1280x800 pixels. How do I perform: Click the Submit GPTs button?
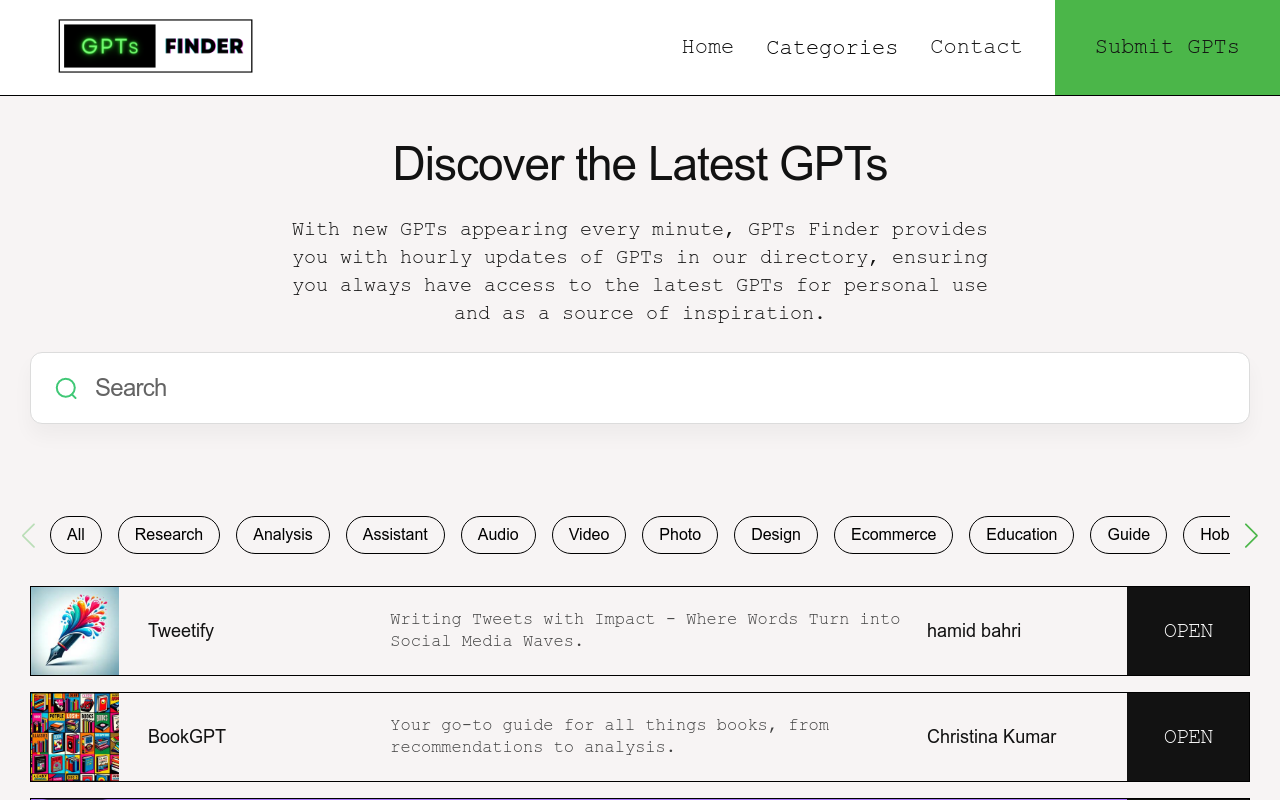tap(1167, 47)
